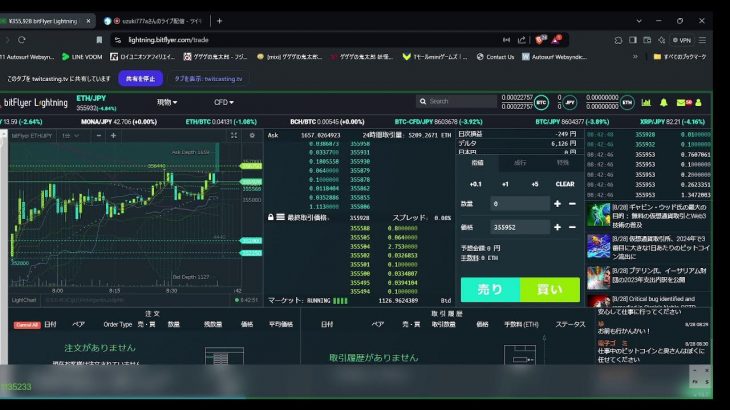This screenshot has width=730, height=410.
Task: Add +1 to order quantity
Action: tap(505, 184)
